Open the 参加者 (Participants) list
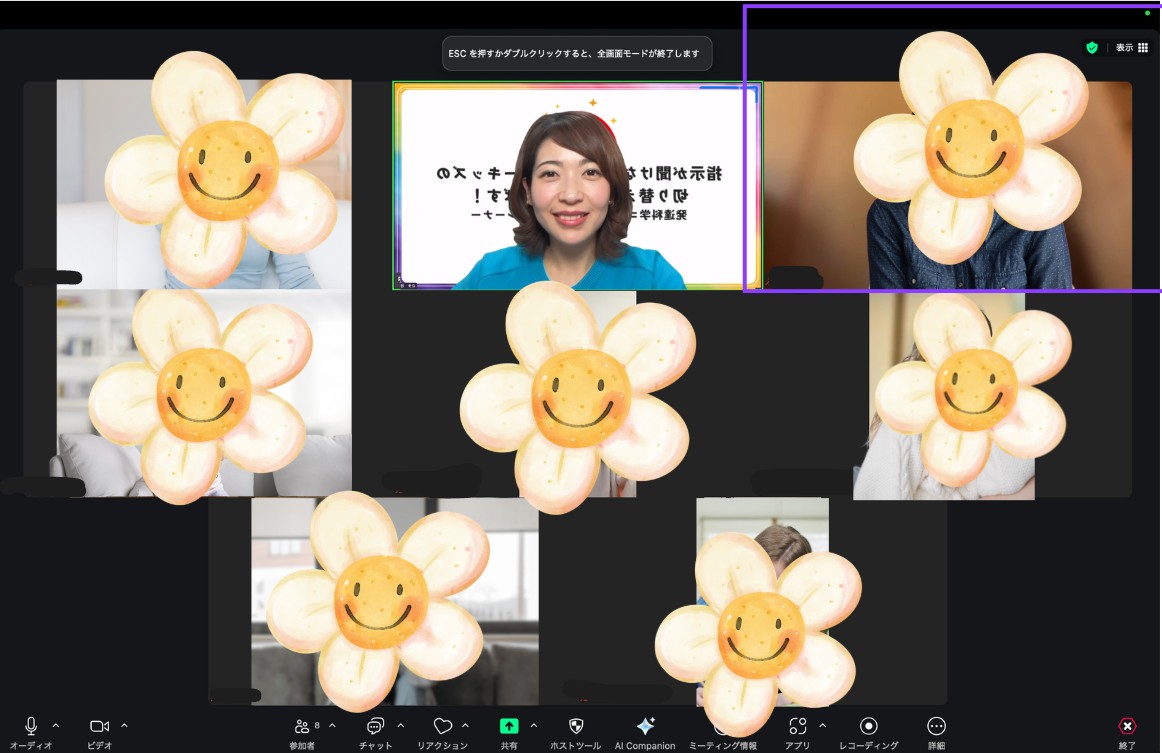Image resolution: width=1162 pixels, height=753 pixels. pos(302,727)
